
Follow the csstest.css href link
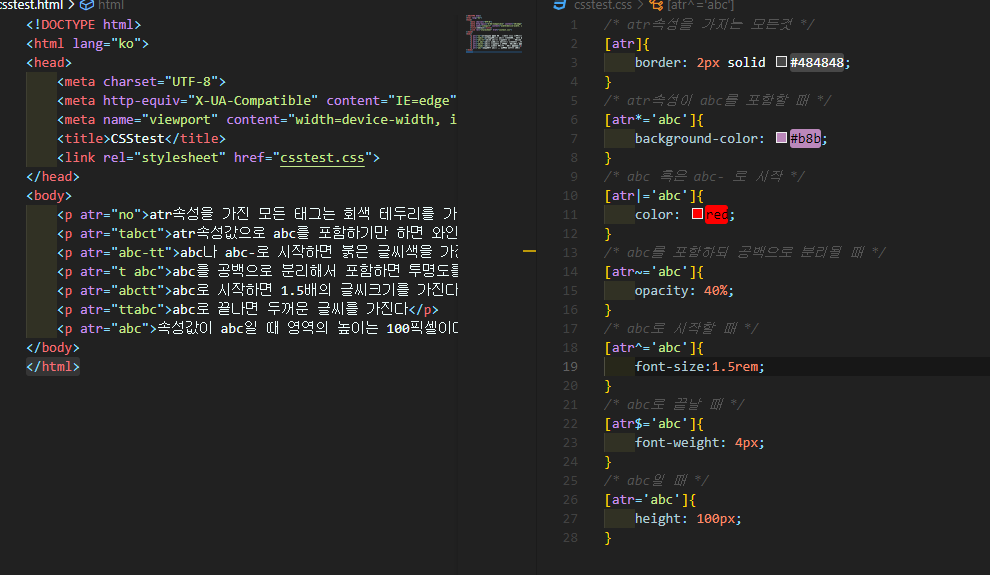(322, 157)
